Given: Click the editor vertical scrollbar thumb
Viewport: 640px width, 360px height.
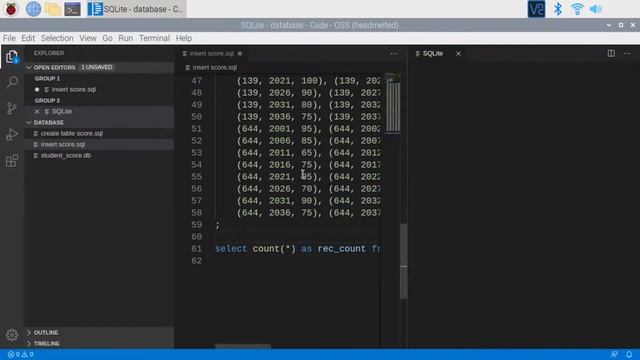Looking at the screenshot, I should tap(404, 261).
